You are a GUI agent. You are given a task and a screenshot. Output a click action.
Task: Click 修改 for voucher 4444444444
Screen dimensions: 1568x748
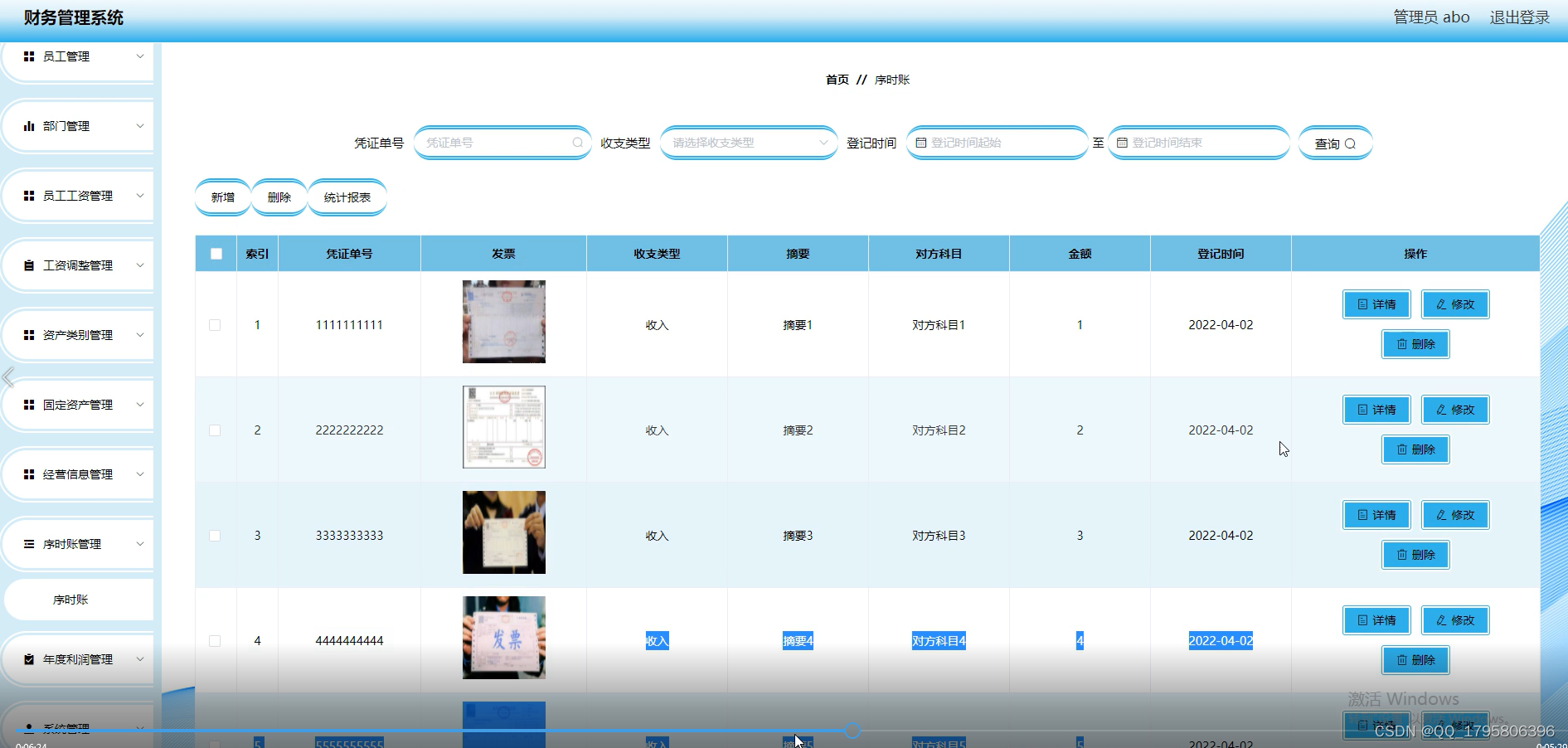(x=1455, y=620)
